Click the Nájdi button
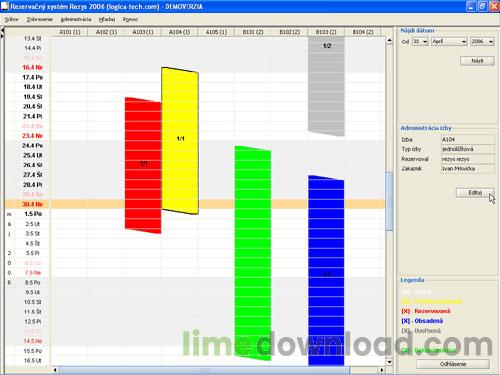 click(477, 61)
